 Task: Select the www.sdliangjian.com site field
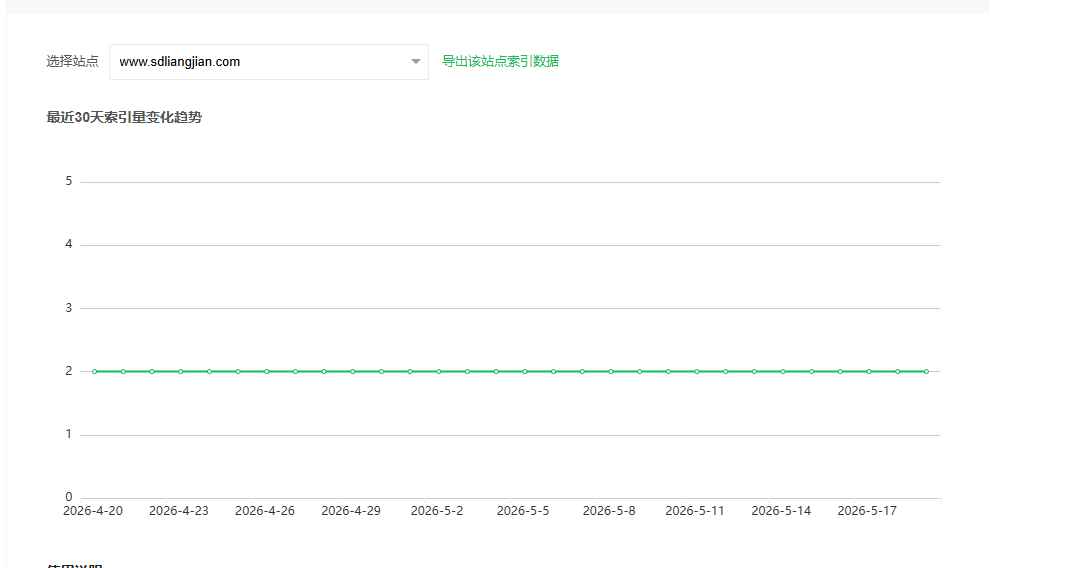pos(268,62)
